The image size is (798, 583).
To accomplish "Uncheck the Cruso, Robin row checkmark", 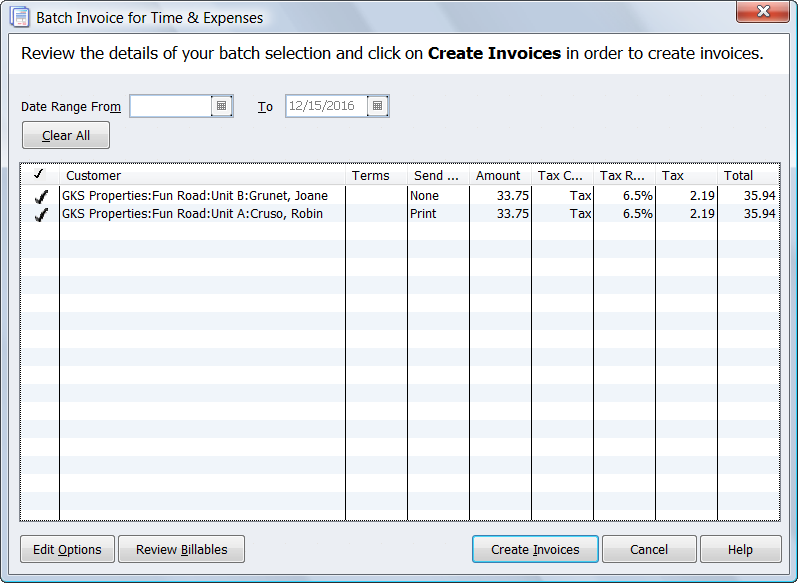I will (41, 214).
